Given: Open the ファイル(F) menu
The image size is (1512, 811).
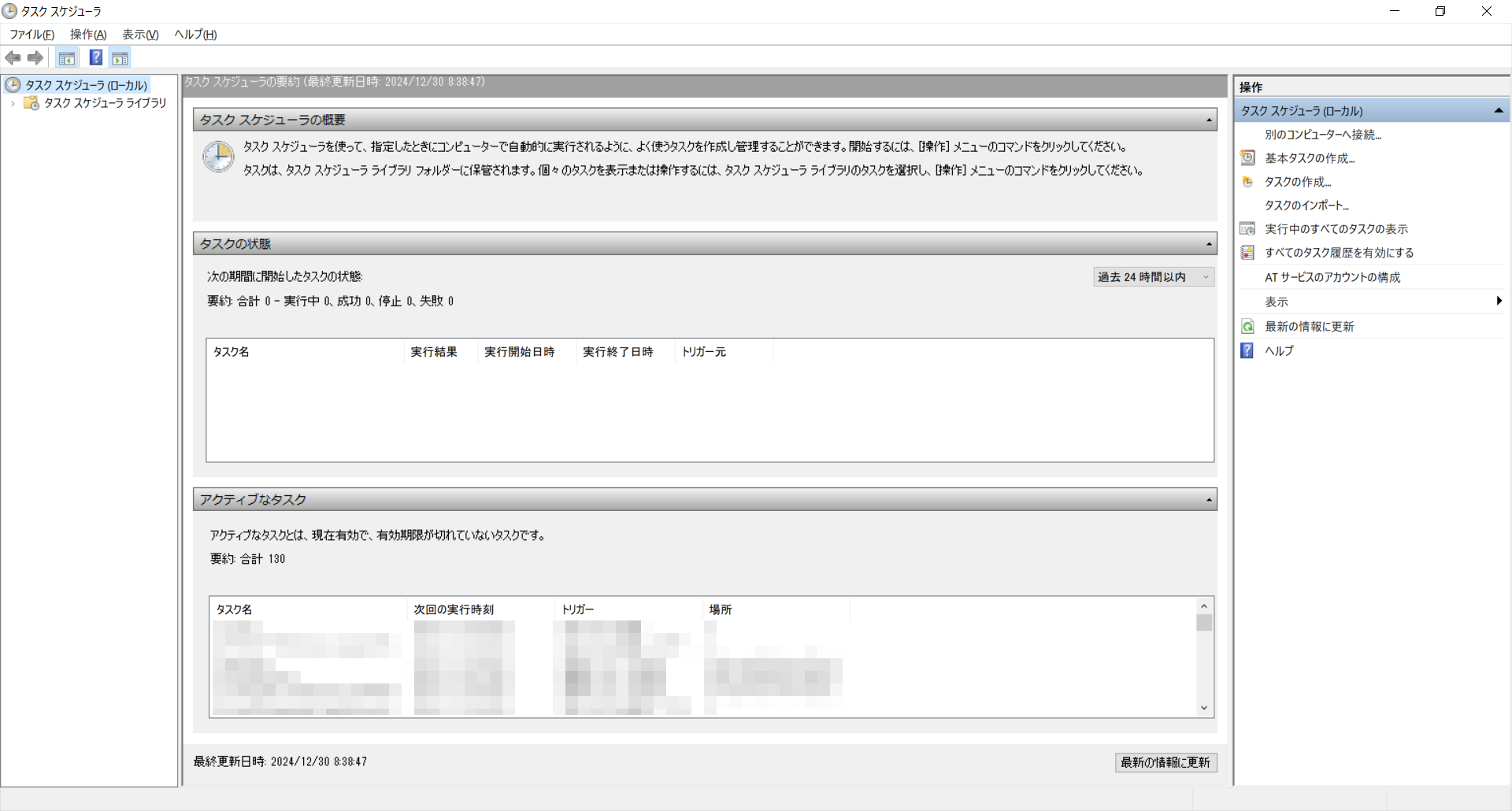Looking at the screenshot, I should 31,35.
